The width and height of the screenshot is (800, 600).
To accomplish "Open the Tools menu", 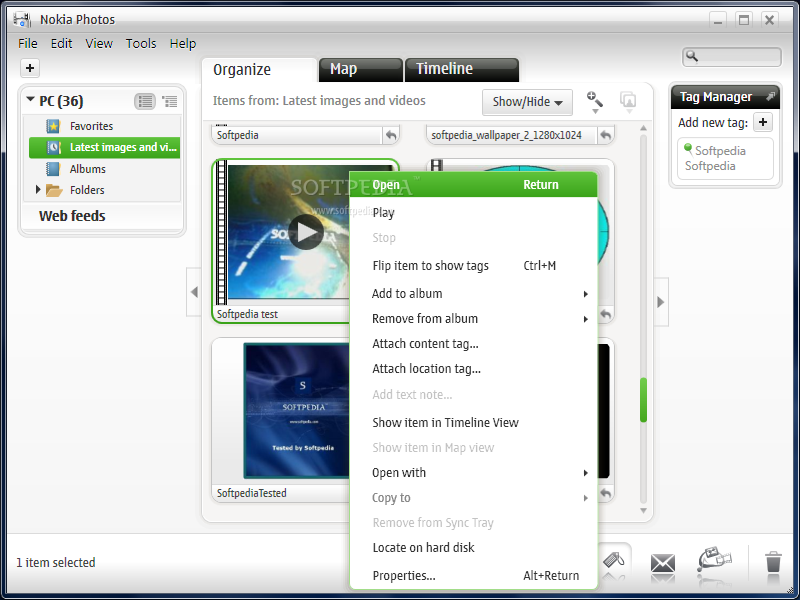I will pyautogui.click(x=141, y=44).
